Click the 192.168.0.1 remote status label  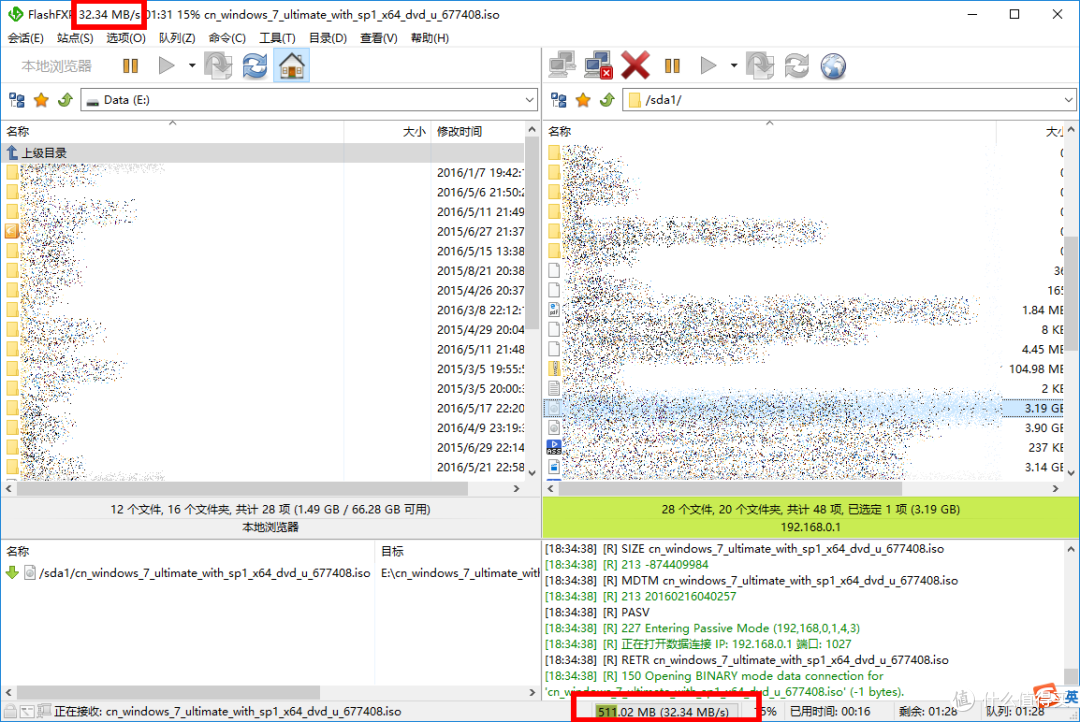810,527
